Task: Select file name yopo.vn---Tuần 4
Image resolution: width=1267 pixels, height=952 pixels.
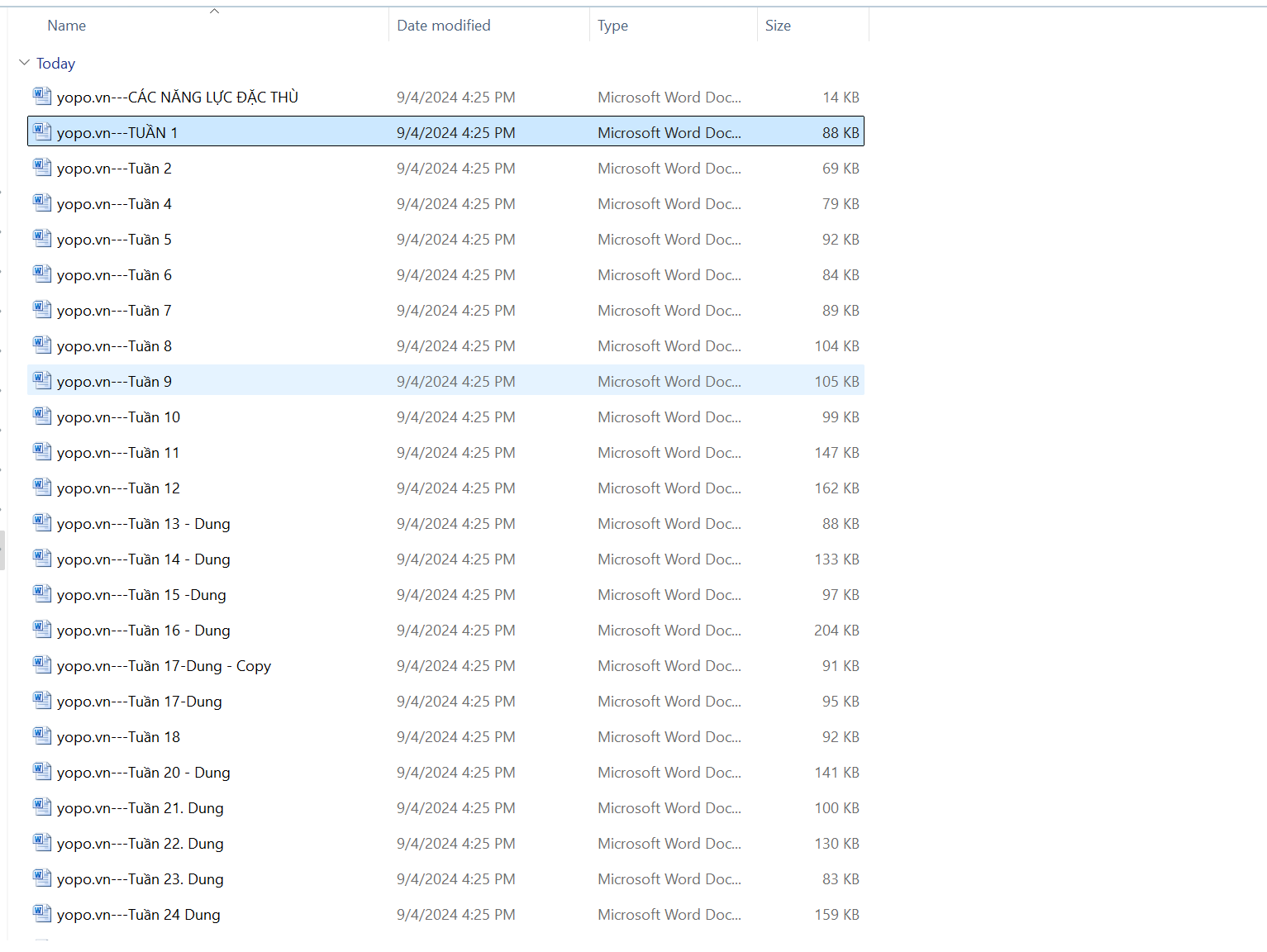Action: [x=114, y=204]
